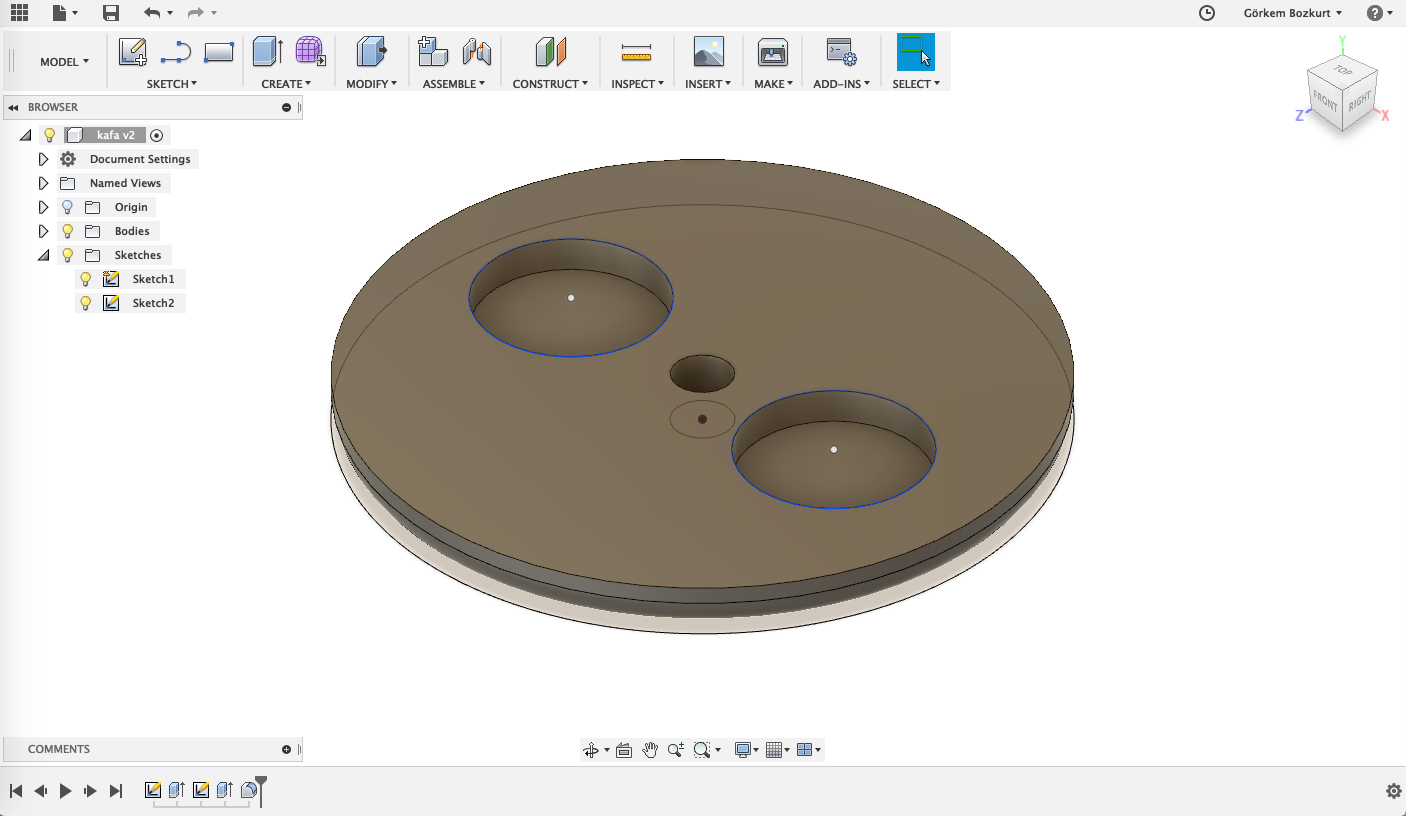Open the 3D Print tool
This screenshot has width=1406, height=816.
click(x=773, y=52)
